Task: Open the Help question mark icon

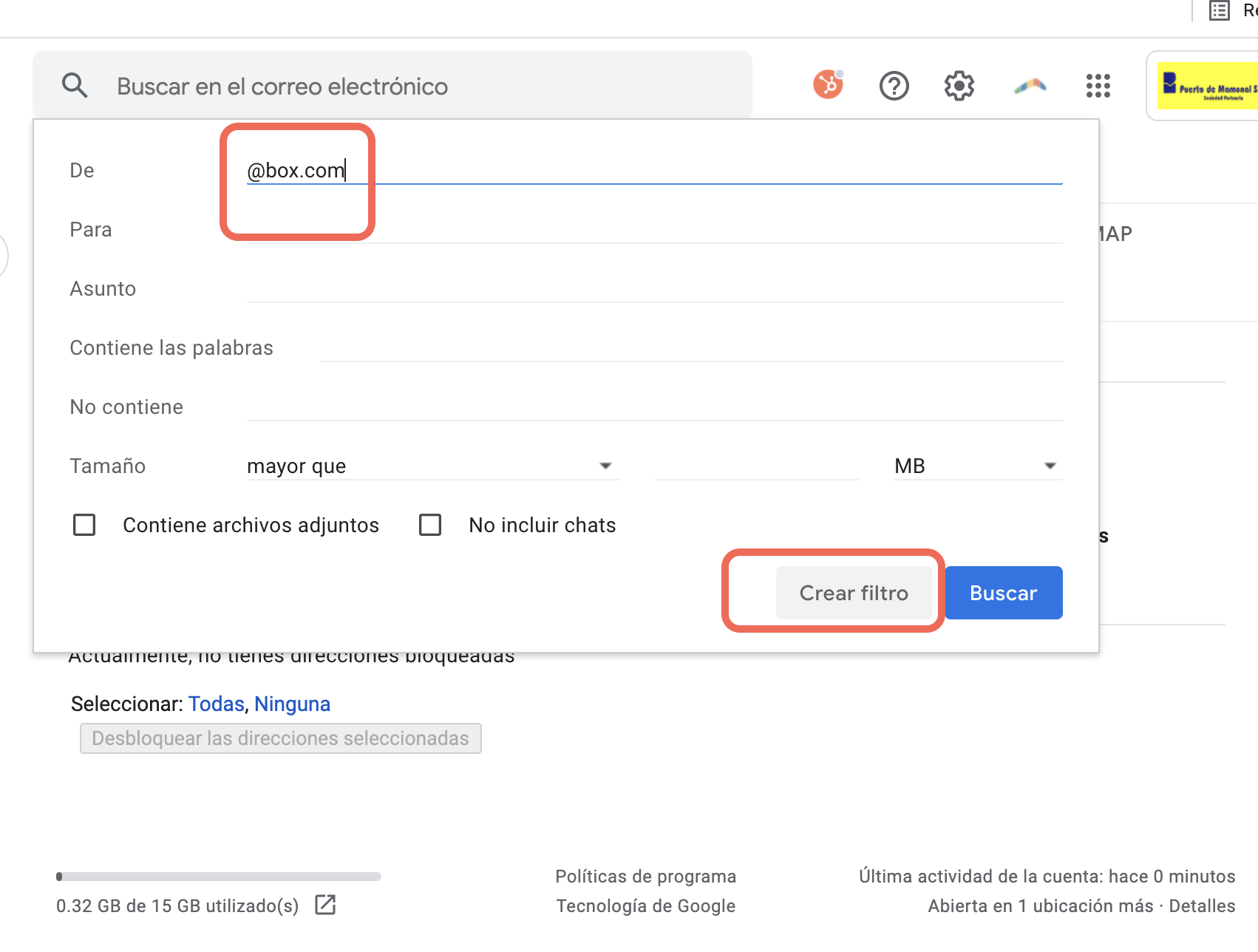Action: pos(894,86)
